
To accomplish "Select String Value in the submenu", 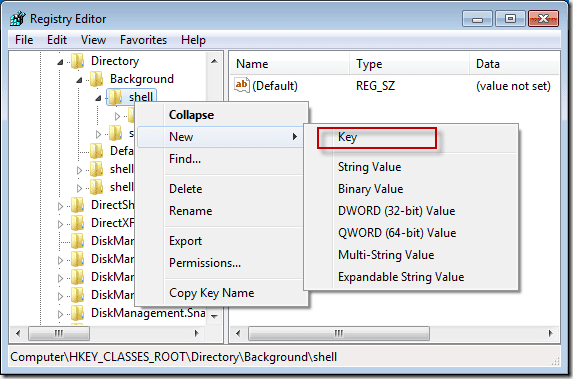I will [x=411, y=167].
